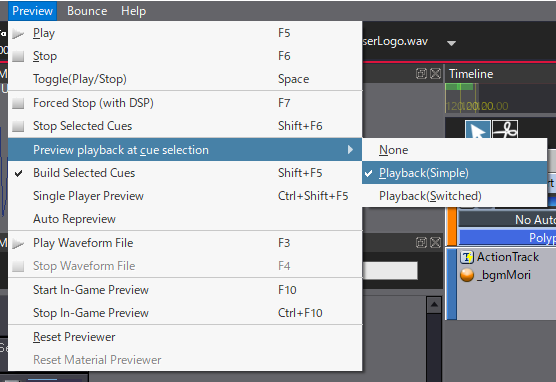Click the Play Waveform File icon
Viewport: 556px width, 382px height.
pos(18,243)
